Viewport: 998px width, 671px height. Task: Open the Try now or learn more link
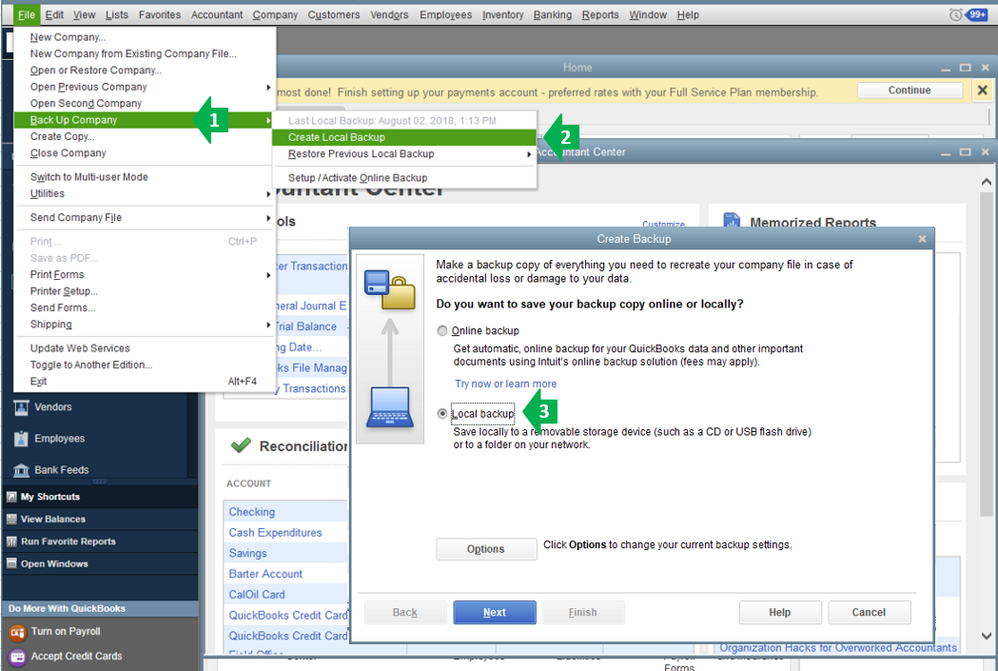point(505,384)
